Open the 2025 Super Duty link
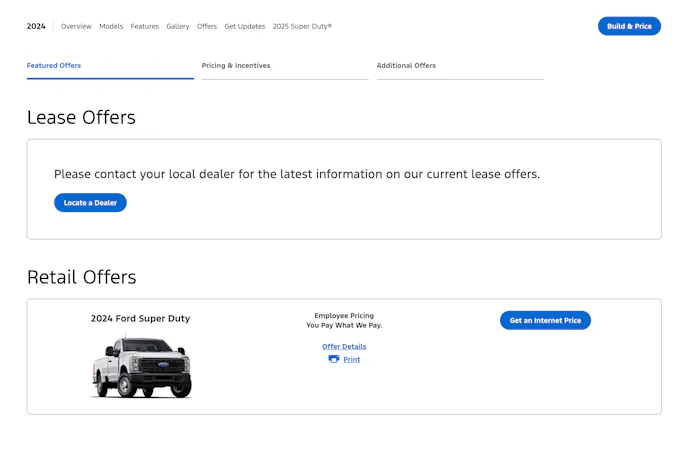 [x=302, y=26]
